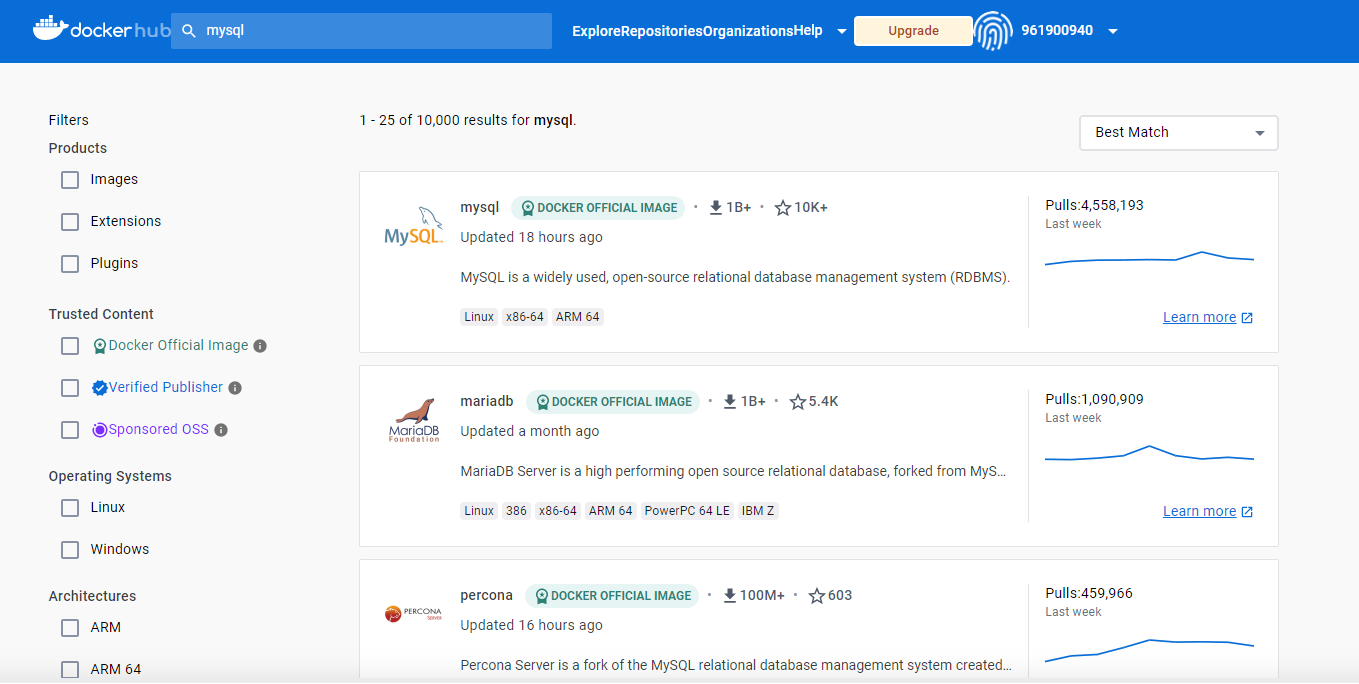Click info icon beside Verified Publisher filter
Screen dimensions: 1359x684
235,388
